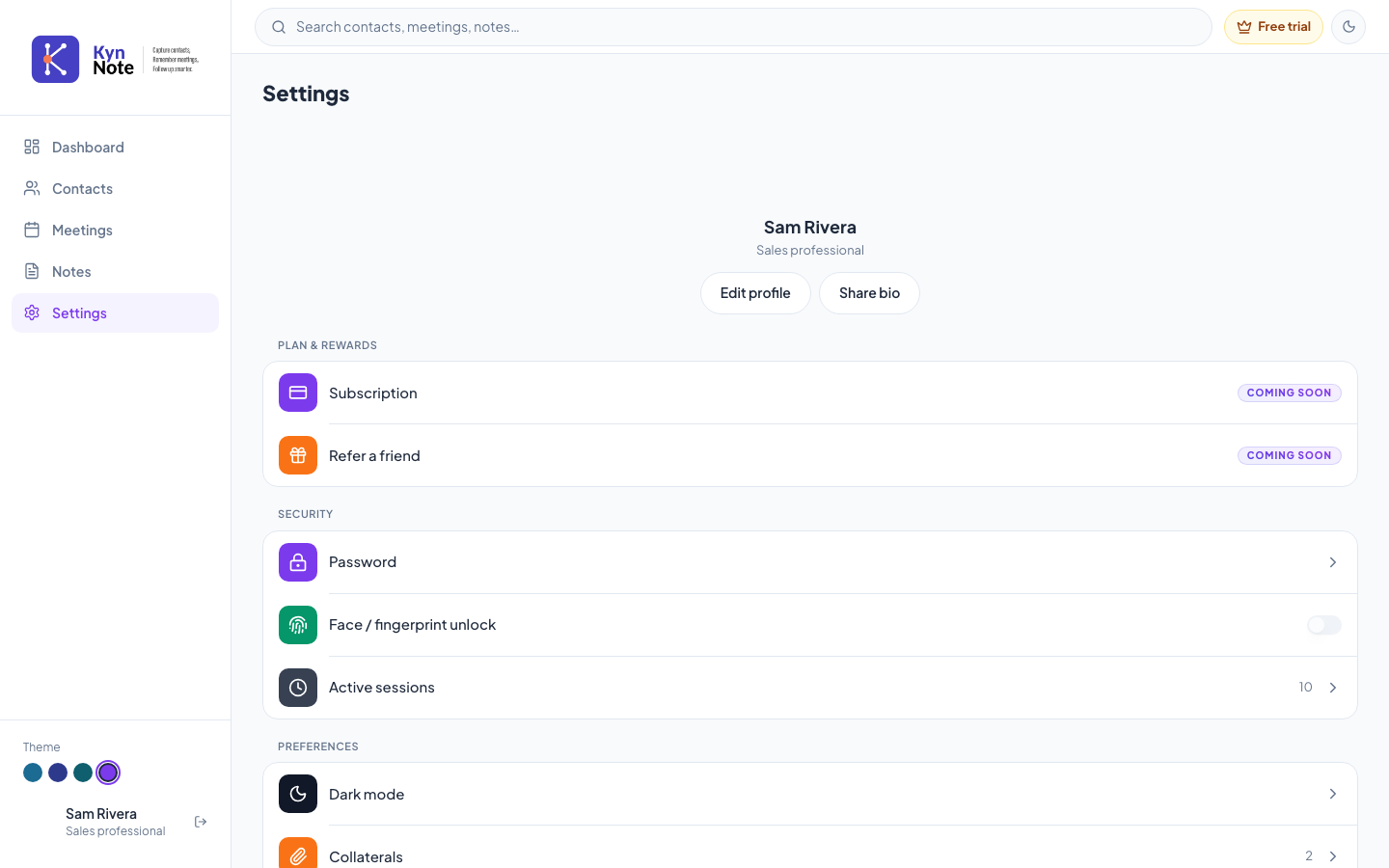Navigate to Notes page
The image size is (1389, 868).
115,271
